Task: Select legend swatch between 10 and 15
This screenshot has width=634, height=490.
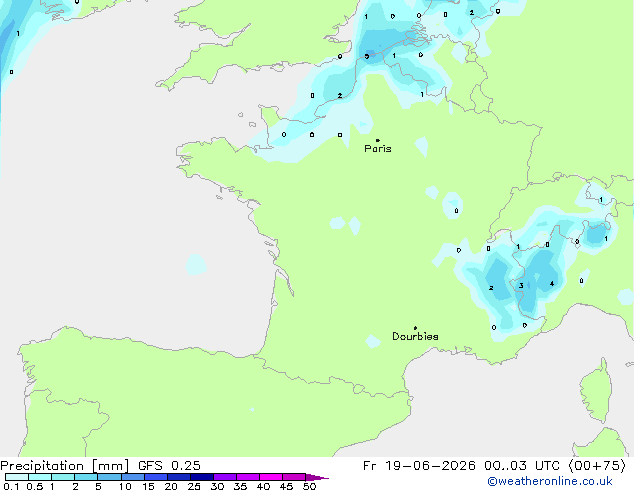Action: coord(133,477)
